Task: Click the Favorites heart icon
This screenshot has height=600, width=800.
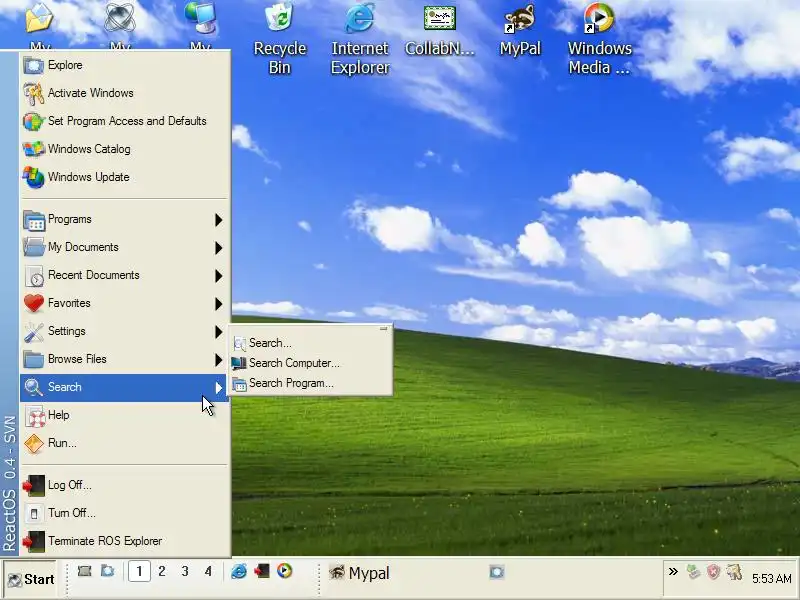Action: click(34, 304)
